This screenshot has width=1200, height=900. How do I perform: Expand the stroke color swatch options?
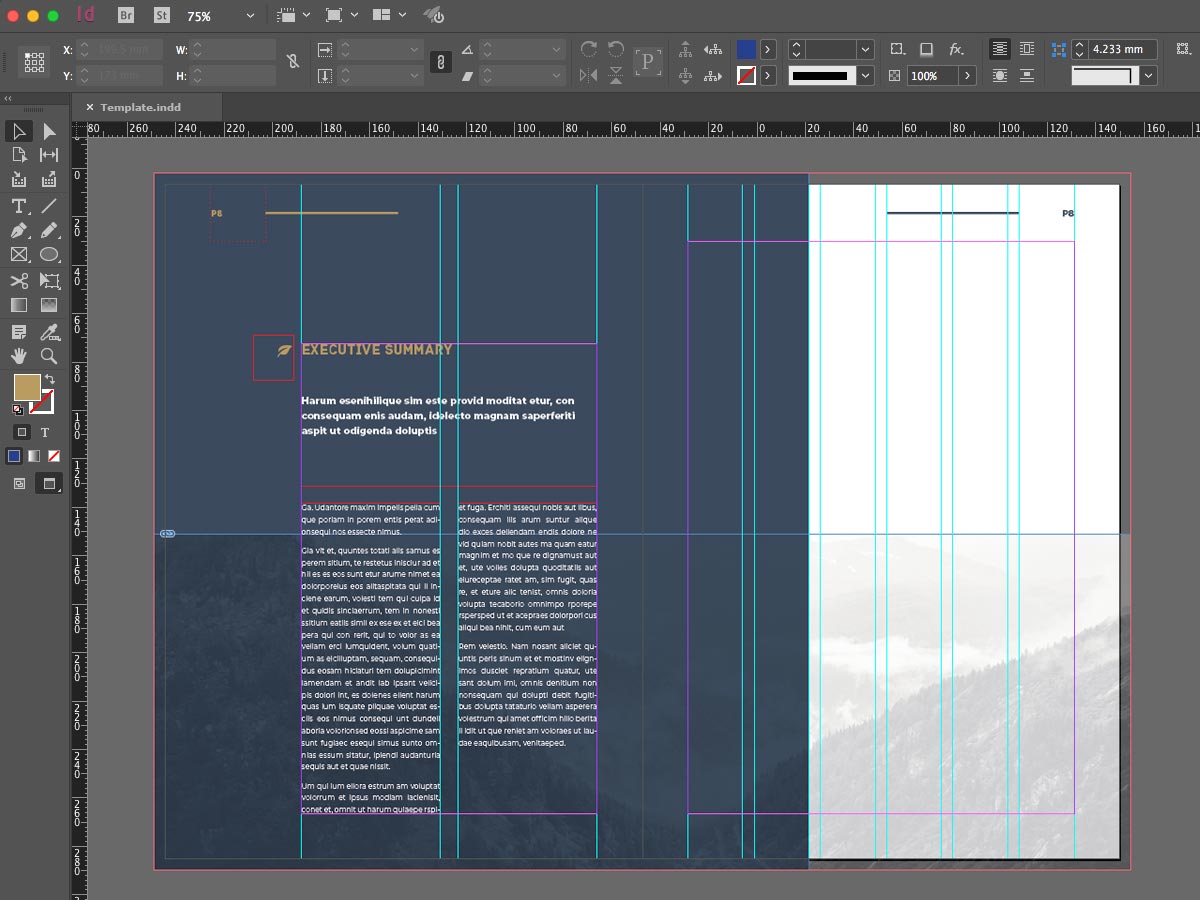point(768,75)
